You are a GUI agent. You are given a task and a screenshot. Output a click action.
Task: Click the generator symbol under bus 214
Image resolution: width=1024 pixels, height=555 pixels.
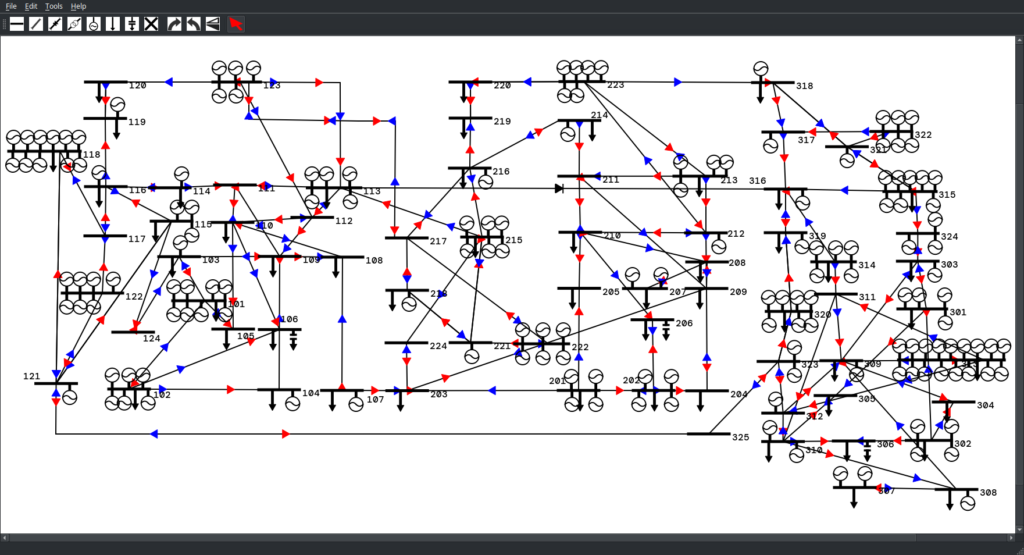click(x=568, y=135)
